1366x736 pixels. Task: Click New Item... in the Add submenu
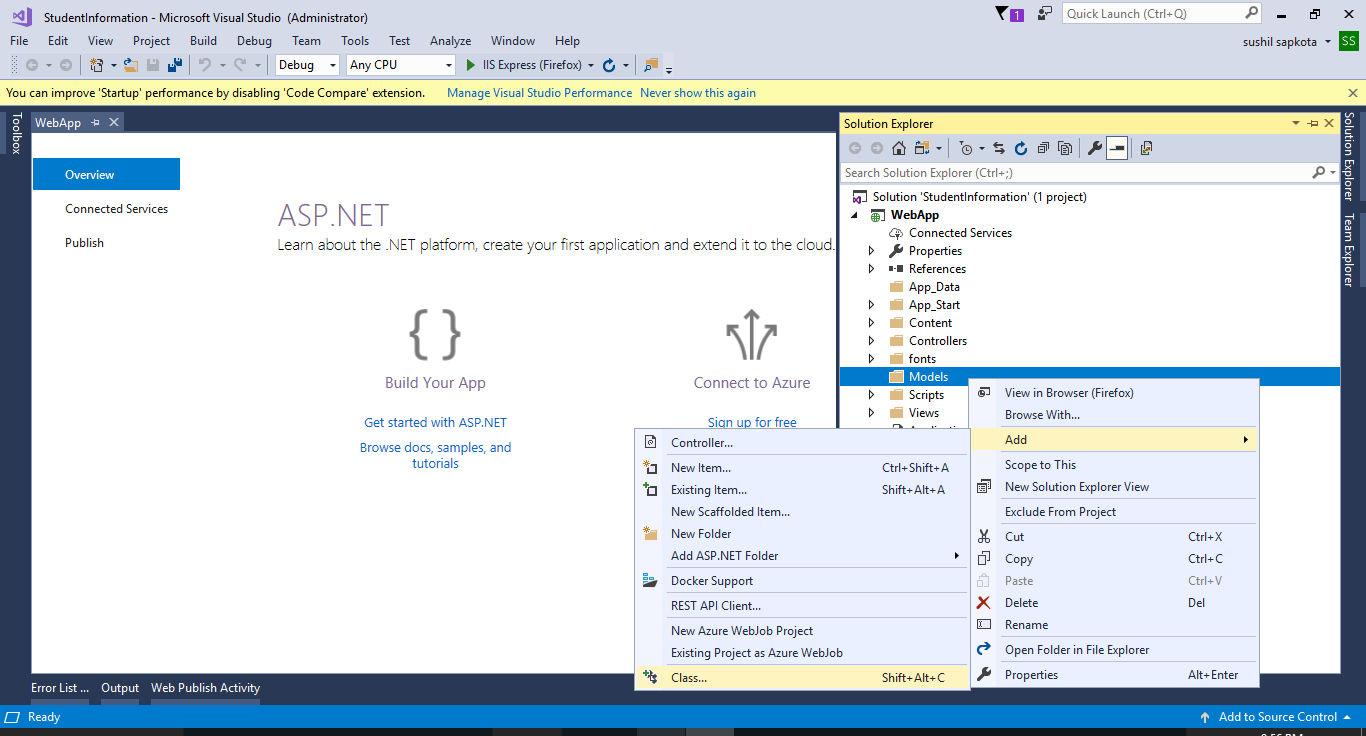802,468
